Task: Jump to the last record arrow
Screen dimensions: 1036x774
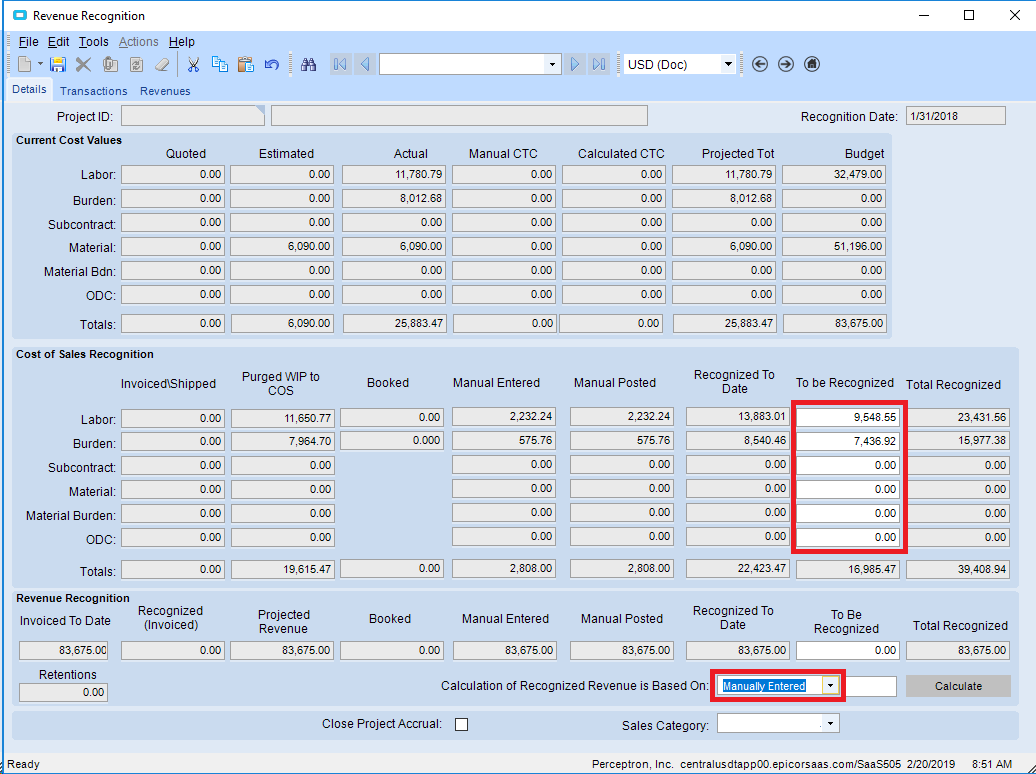Action: coord(599,65)
